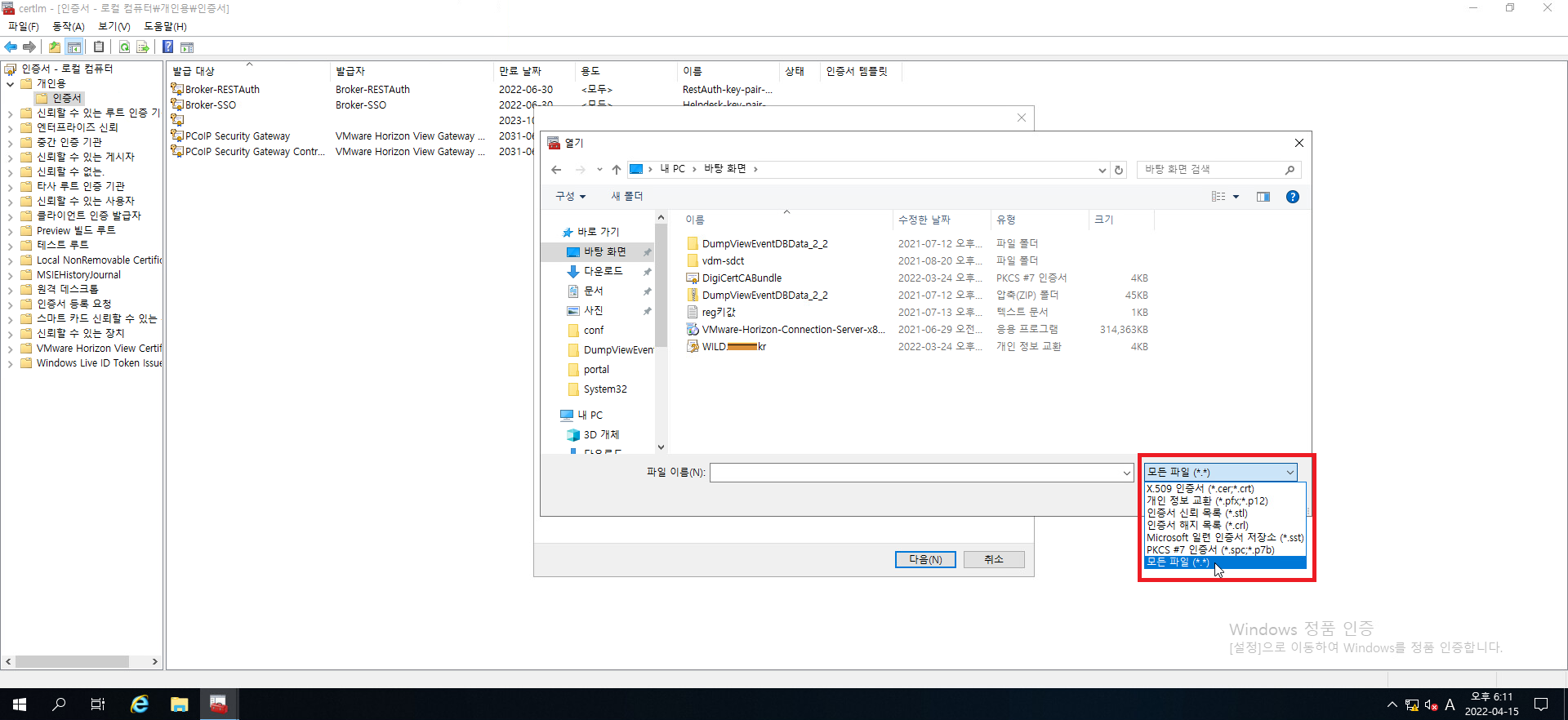The width and height of the screenshot is (1568, 720).
Task: Open the Windows Start menu
Action: (x=20, y=704)
